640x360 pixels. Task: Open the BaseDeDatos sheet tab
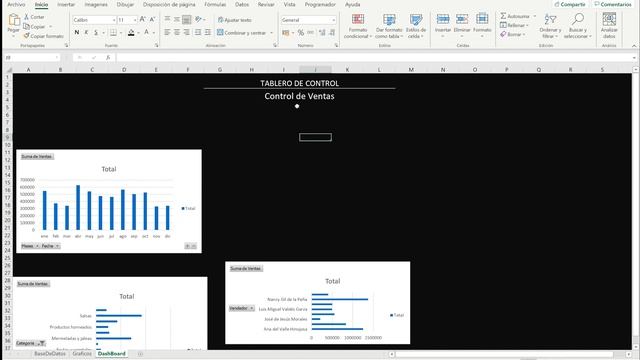point(50,353)
